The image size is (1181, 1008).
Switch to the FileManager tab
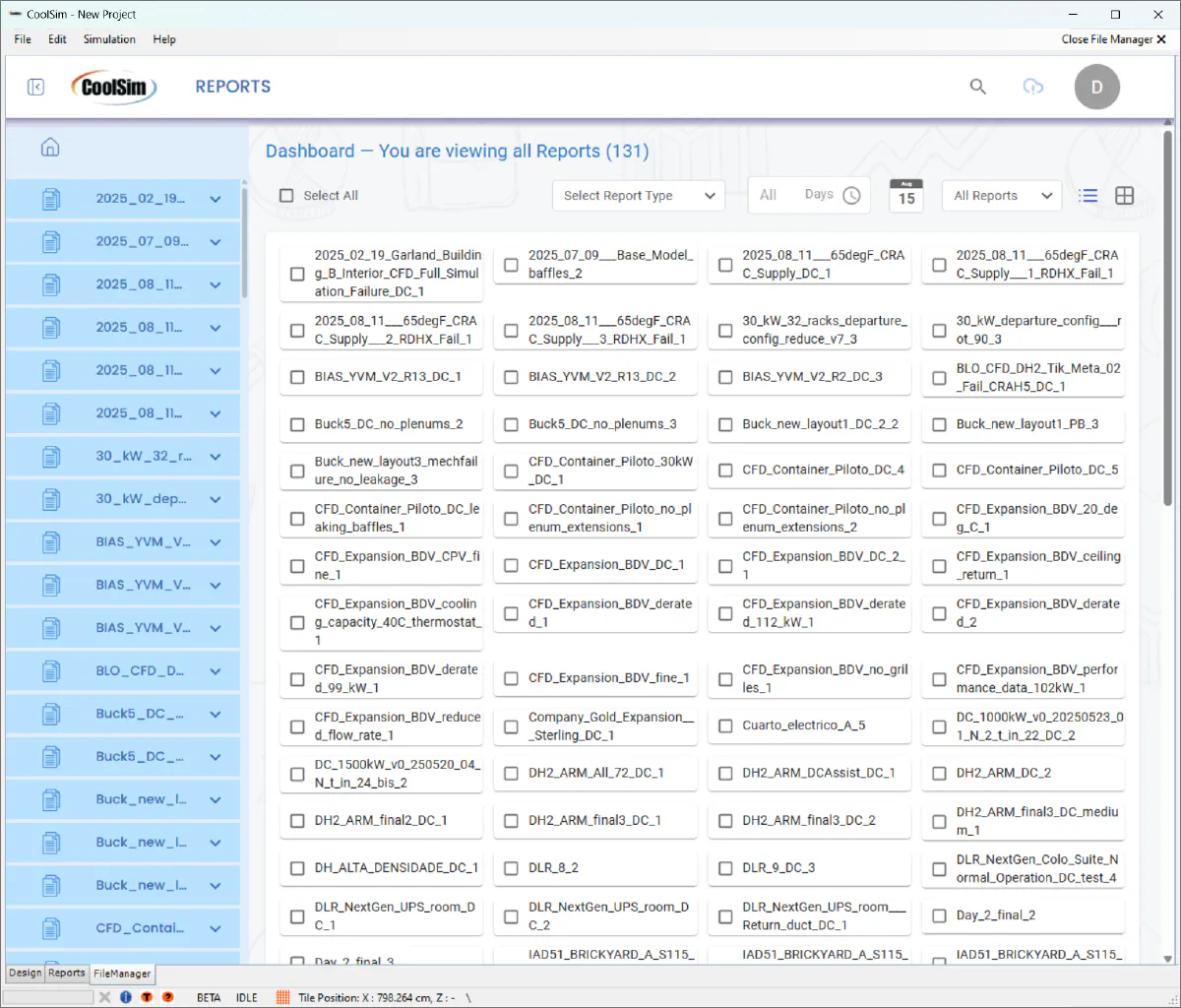click(122, 974)
